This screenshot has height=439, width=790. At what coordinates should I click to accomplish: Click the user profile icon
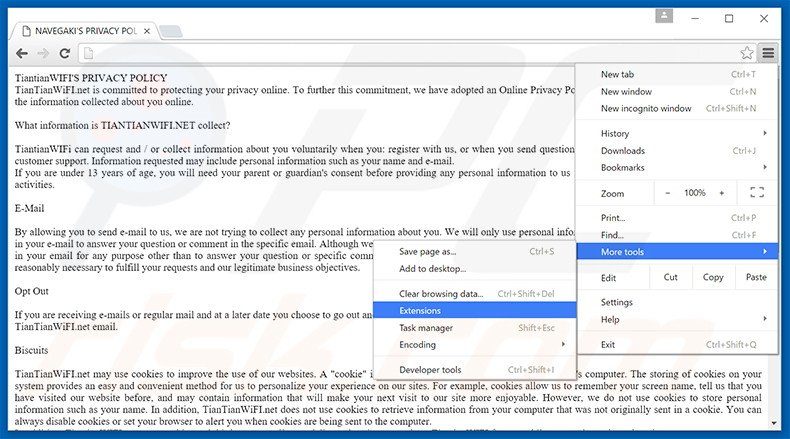(x=664, y=16)
